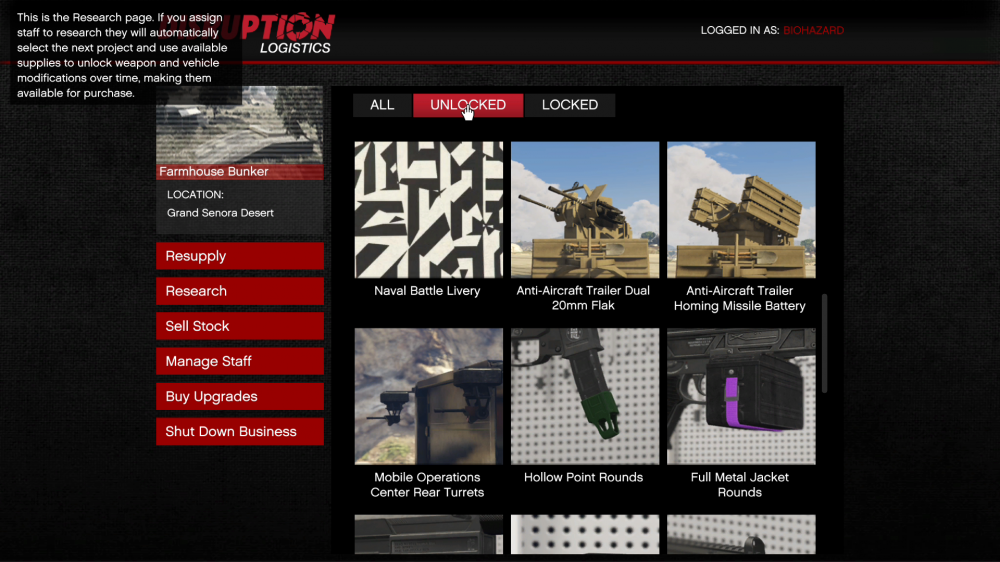This screenshot has width=1000, height=562.
Task: Switch to the ALL research tab
Action: click(382, 105)
